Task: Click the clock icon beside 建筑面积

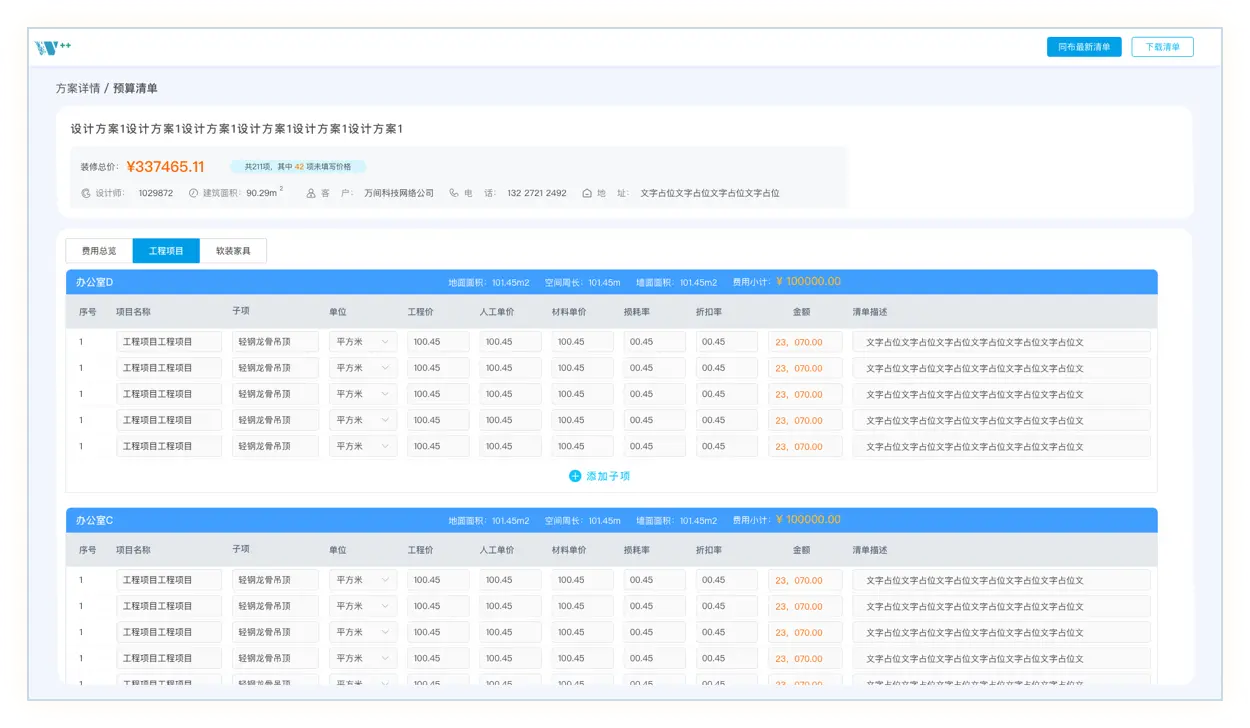Action: (x=193, y=193)
